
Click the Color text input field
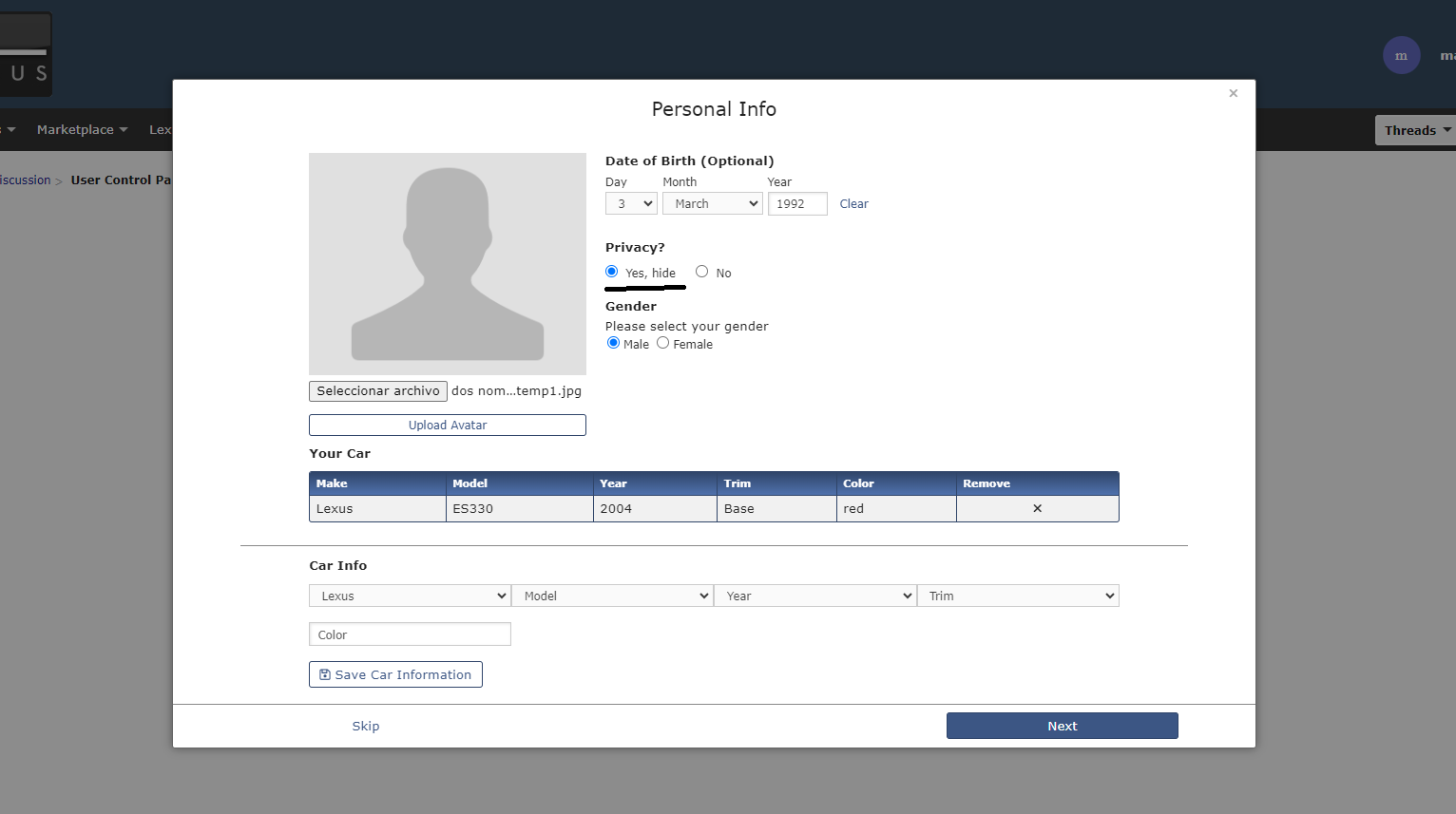pyautogui.click(x=410, y=634)
